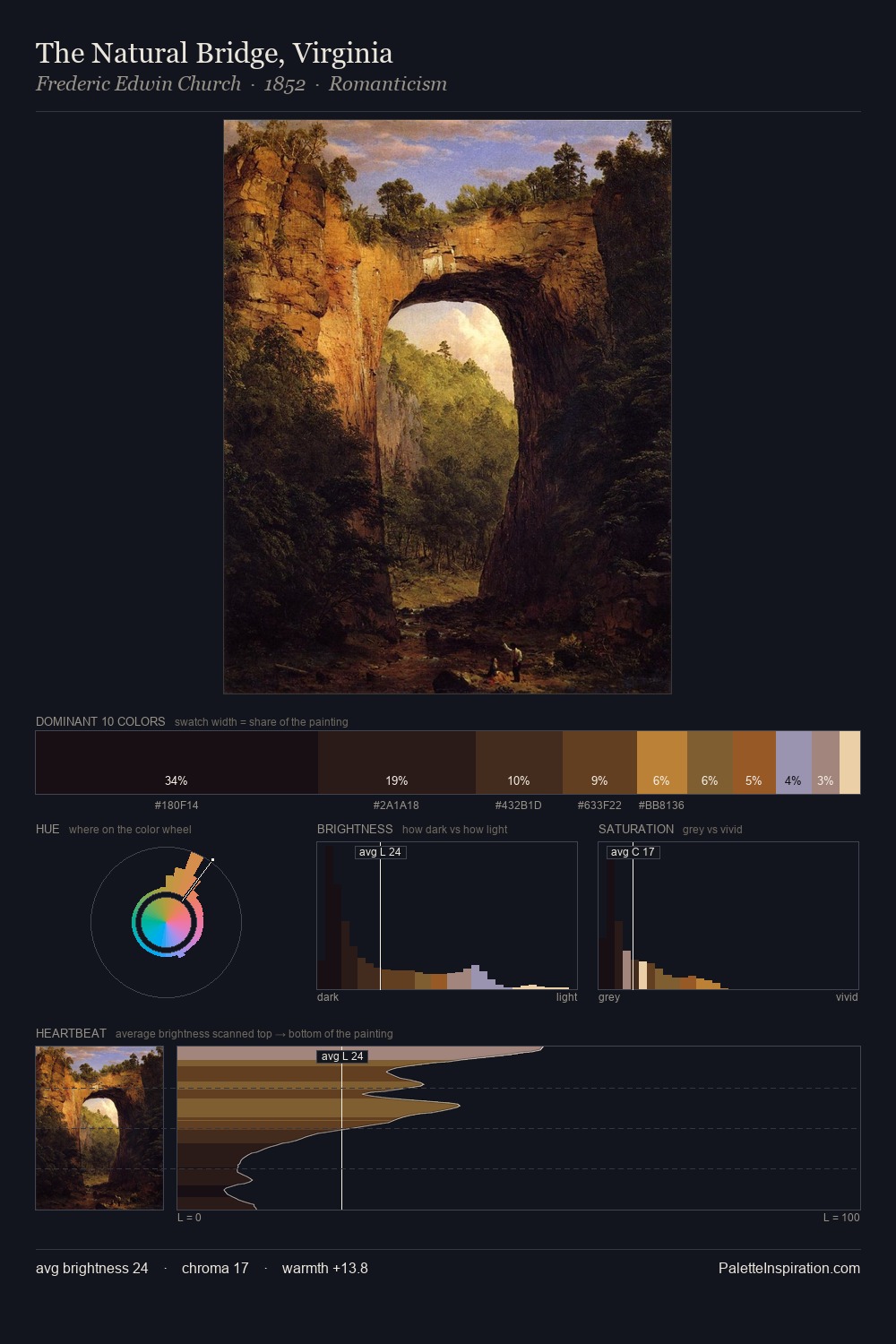Select the 5% rust swatch

point(754,762)
